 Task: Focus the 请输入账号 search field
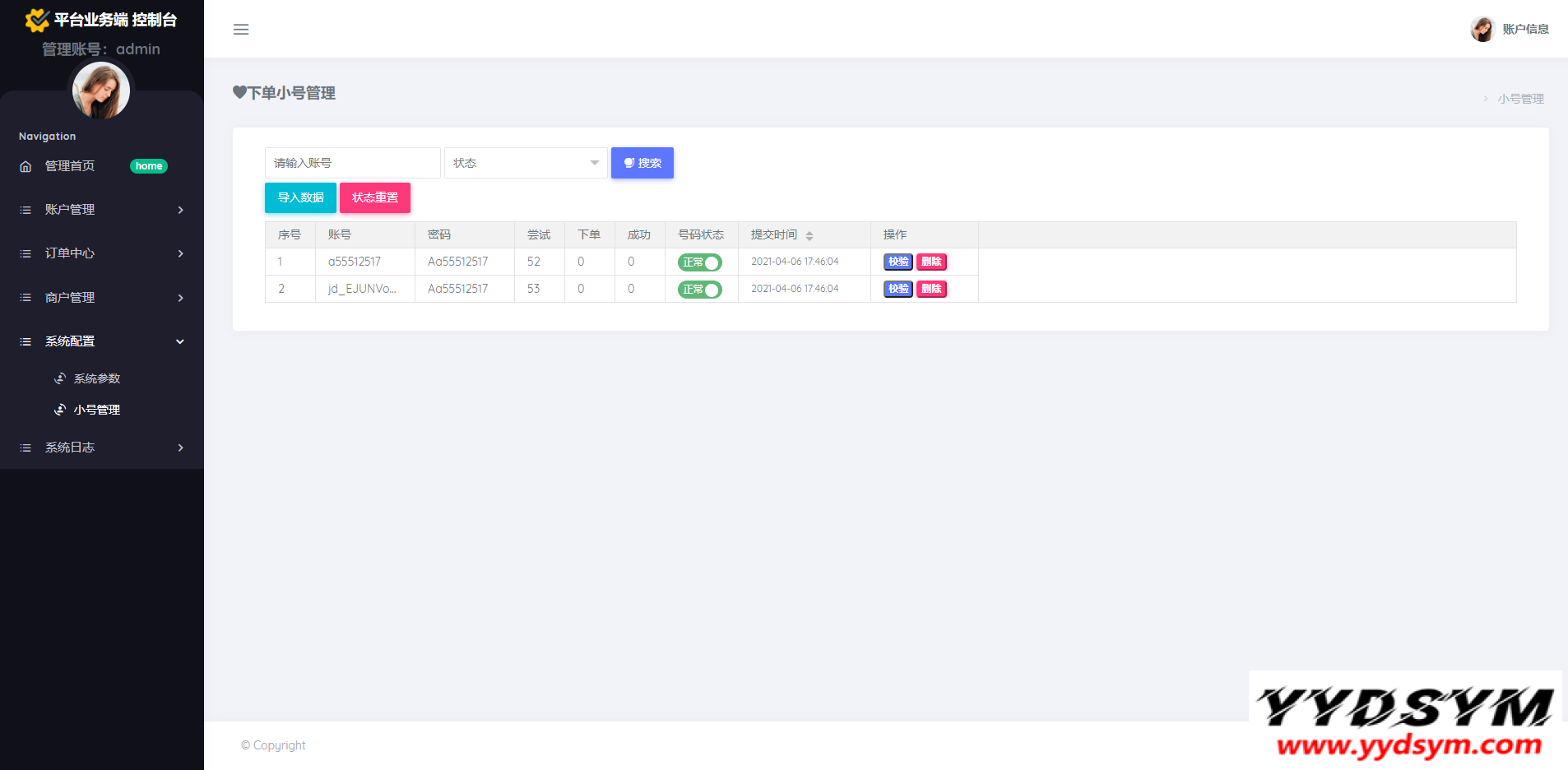coord(352,163)
